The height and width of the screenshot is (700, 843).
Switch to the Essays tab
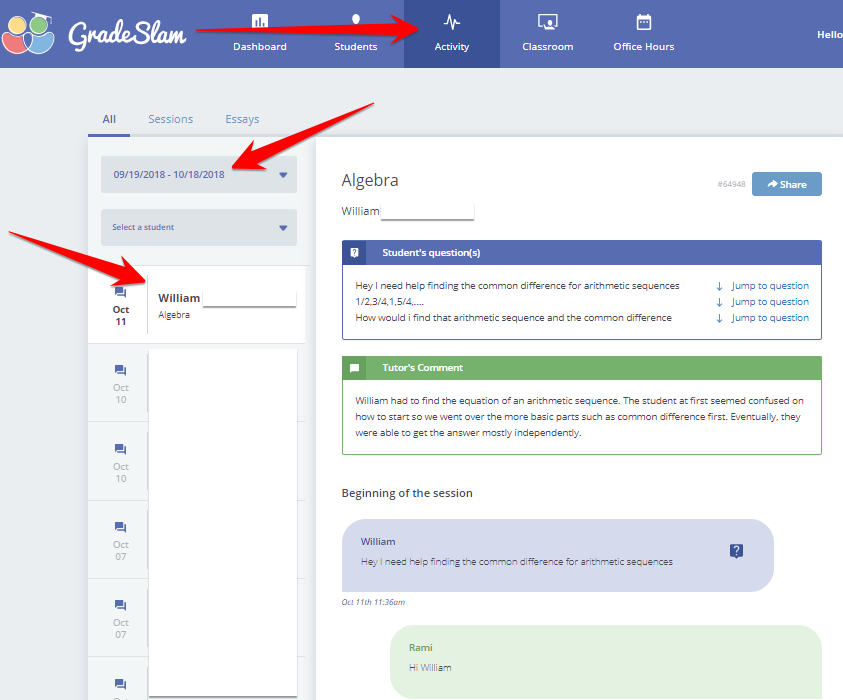[242, 119]
